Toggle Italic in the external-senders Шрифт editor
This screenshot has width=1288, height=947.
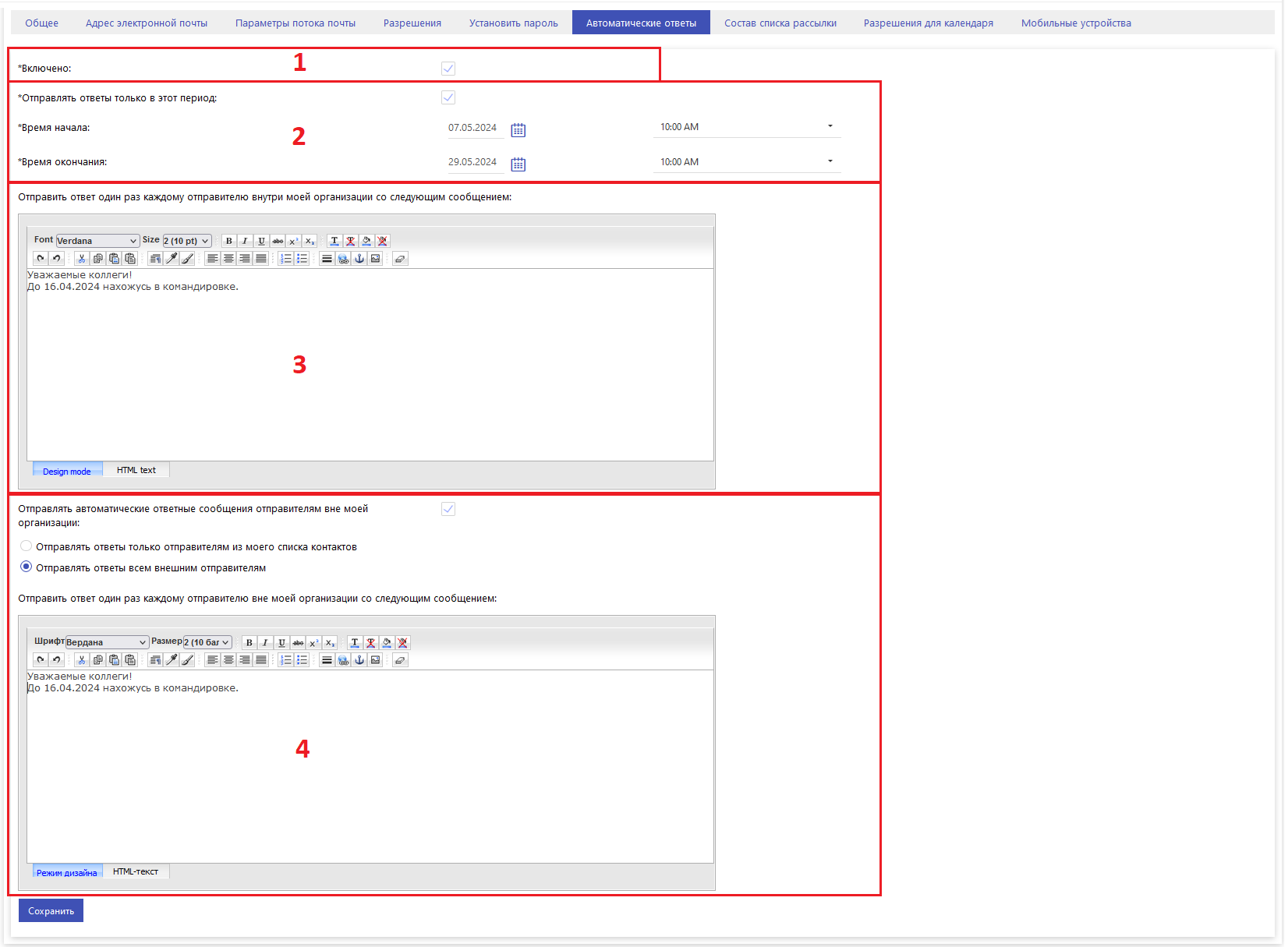coord(265,642)
